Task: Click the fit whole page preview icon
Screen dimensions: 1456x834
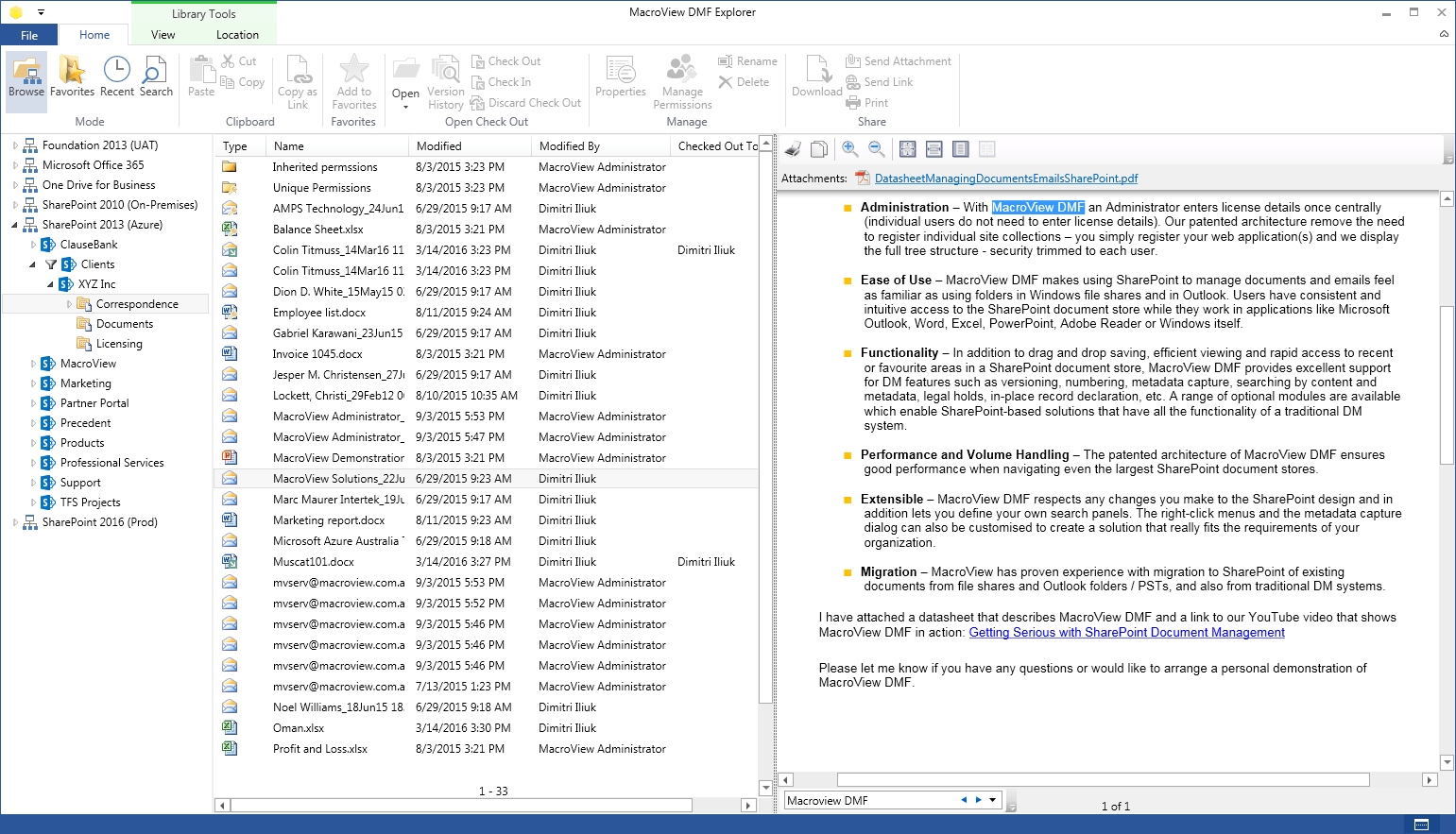Action: click(908, 149)
